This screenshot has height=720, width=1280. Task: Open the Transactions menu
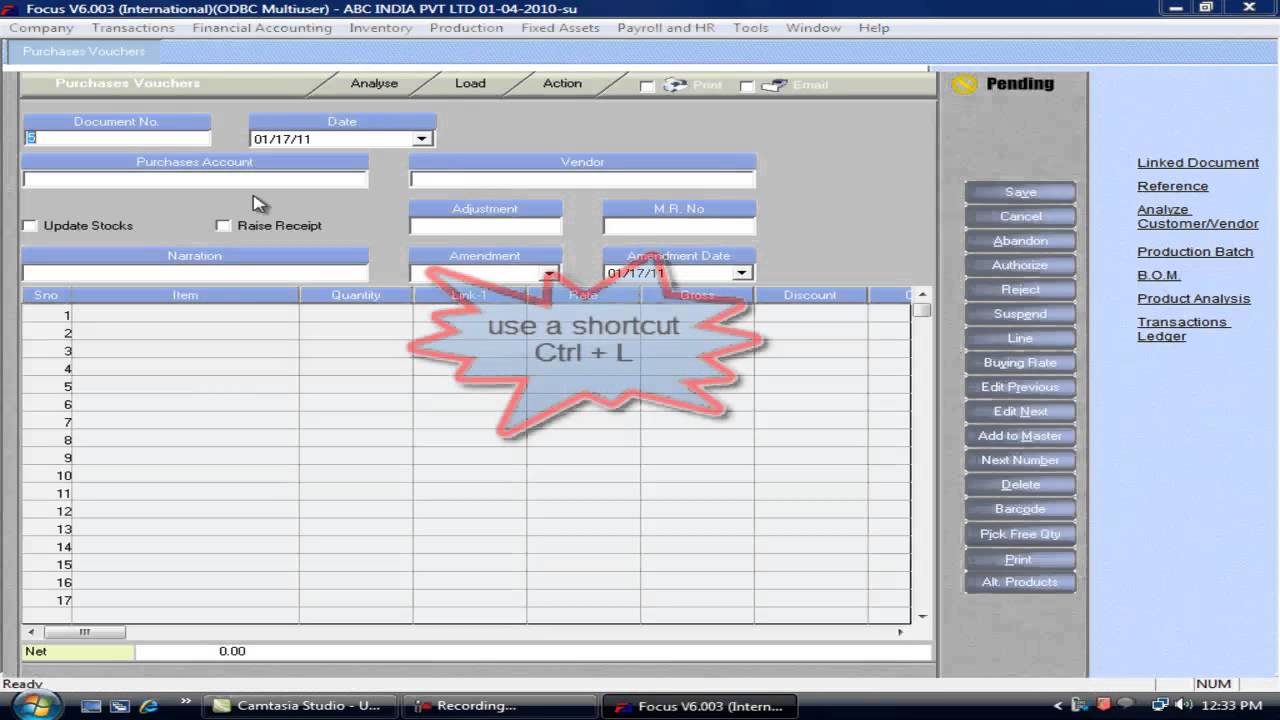133,28
